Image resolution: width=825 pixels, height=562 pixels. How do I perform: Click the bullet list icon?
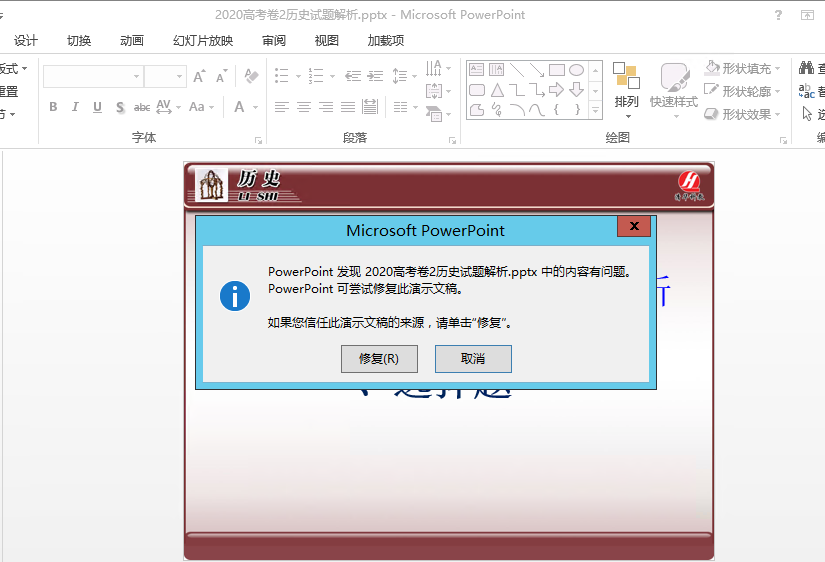[x=282, y=76]
